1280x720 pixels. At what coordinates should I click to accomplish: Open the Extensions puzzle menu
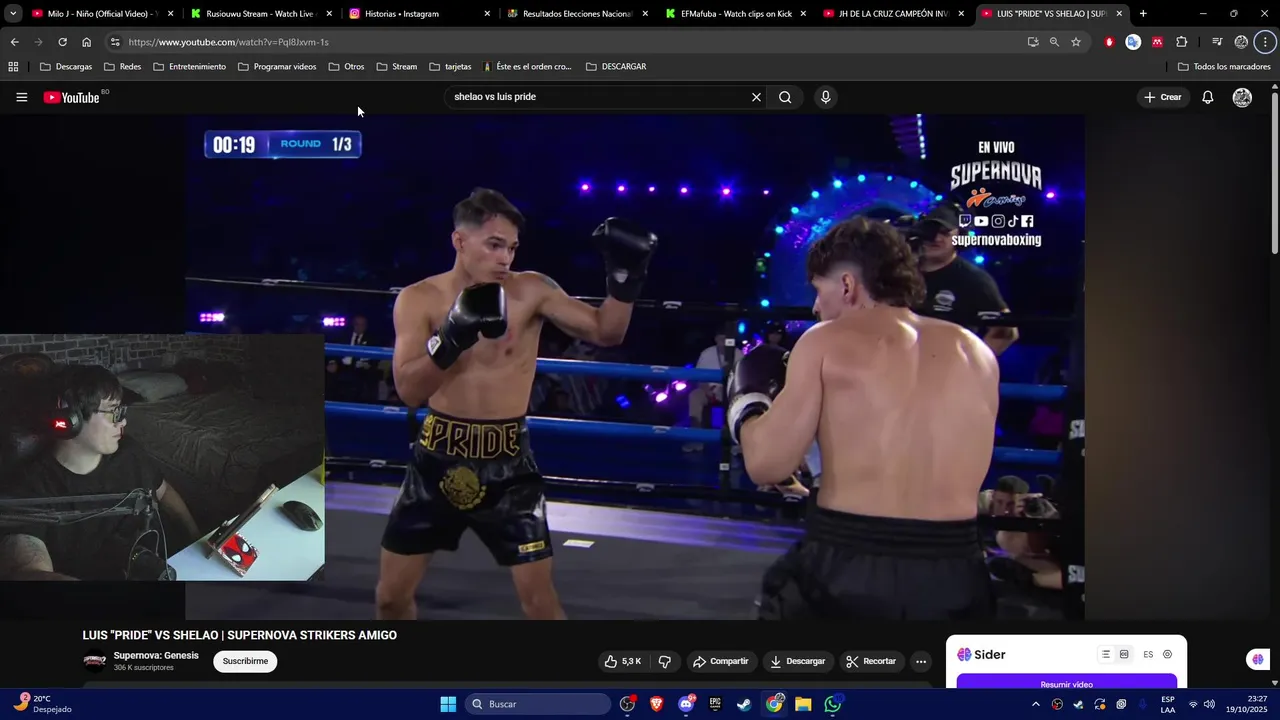point(1182,42)
